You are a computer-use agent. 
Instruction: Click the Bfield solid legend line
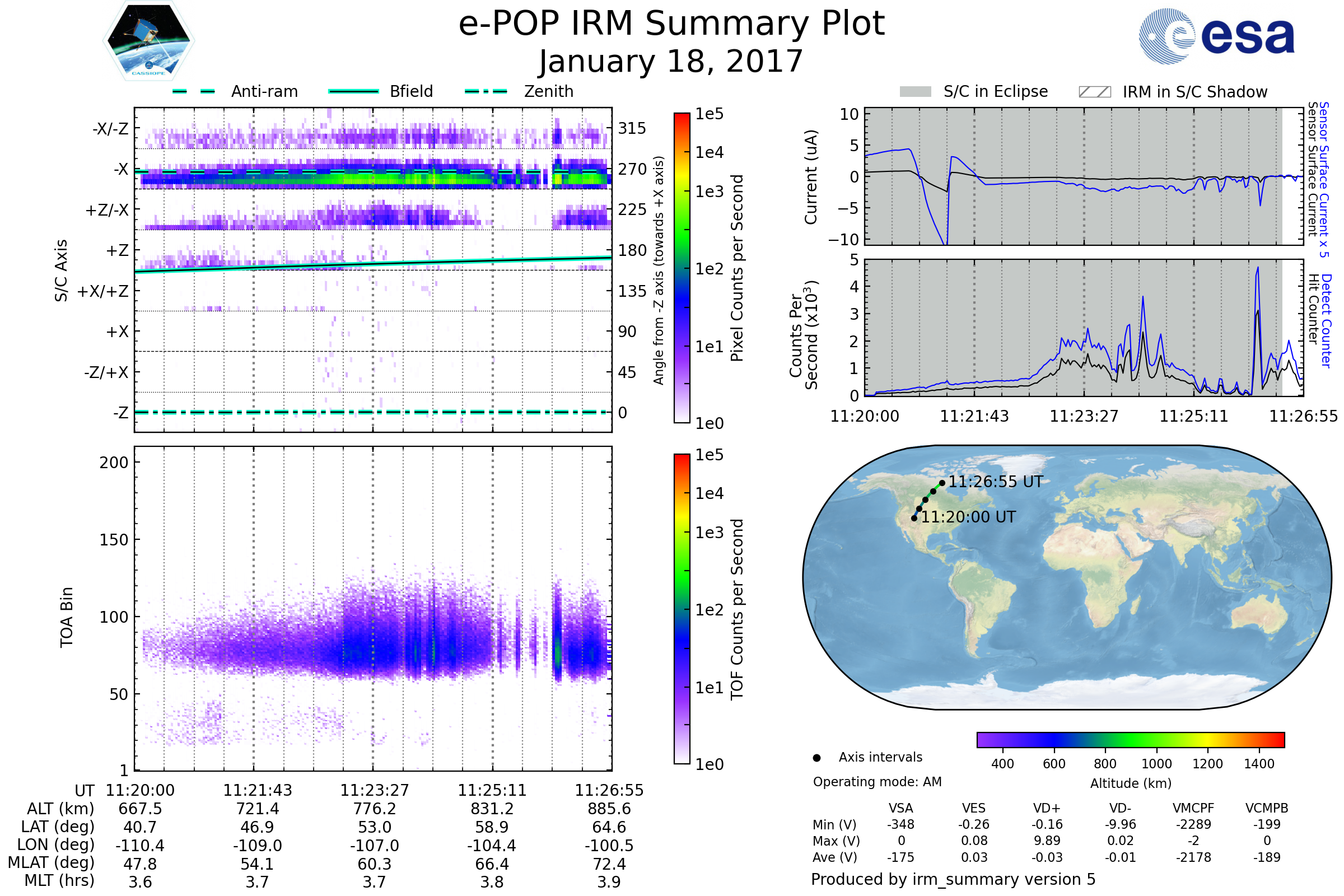353,91
